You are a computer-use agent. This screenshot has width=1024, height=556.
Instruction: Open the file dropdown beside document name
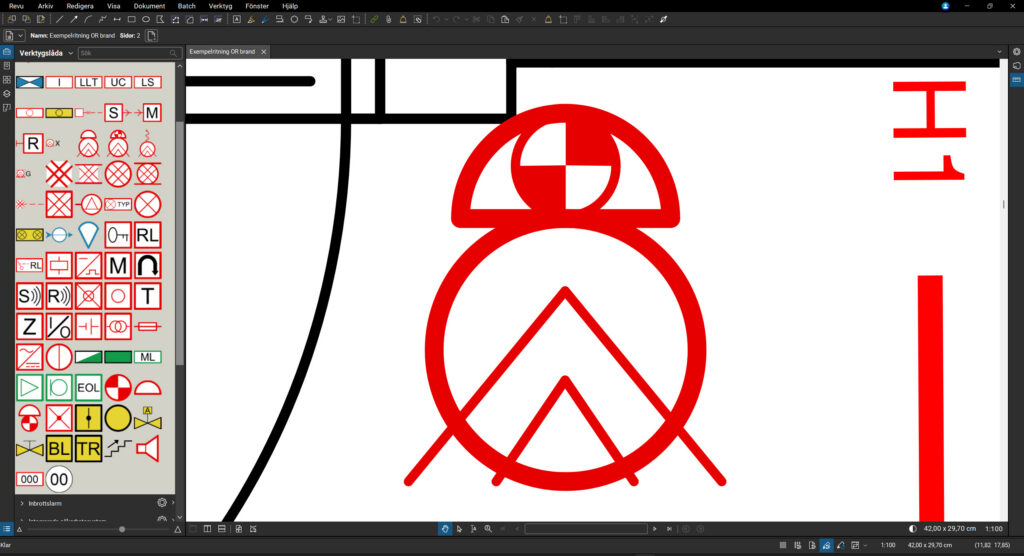(20, 35)
